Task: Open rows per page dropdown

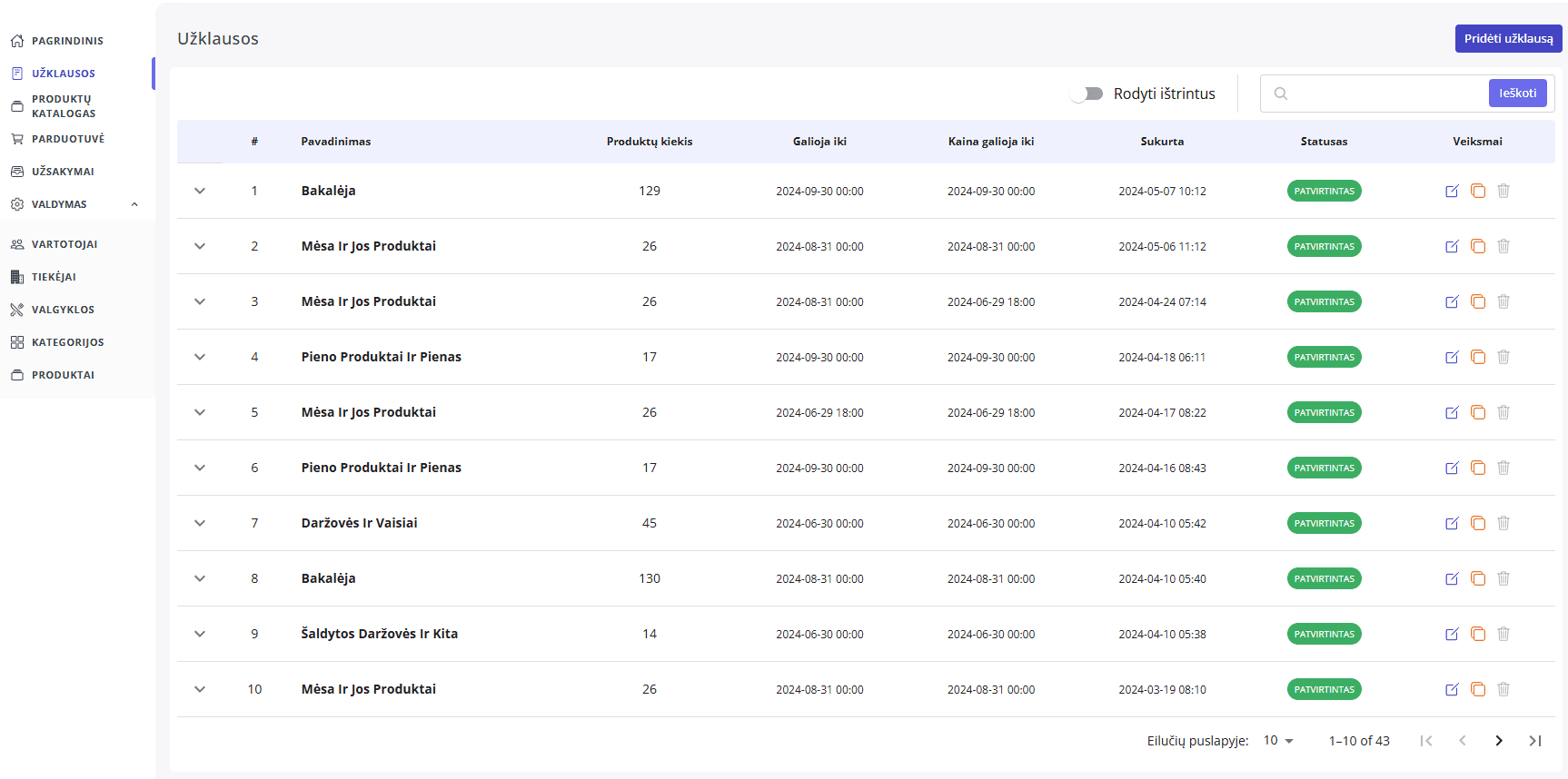Action: click(1278, 741)
